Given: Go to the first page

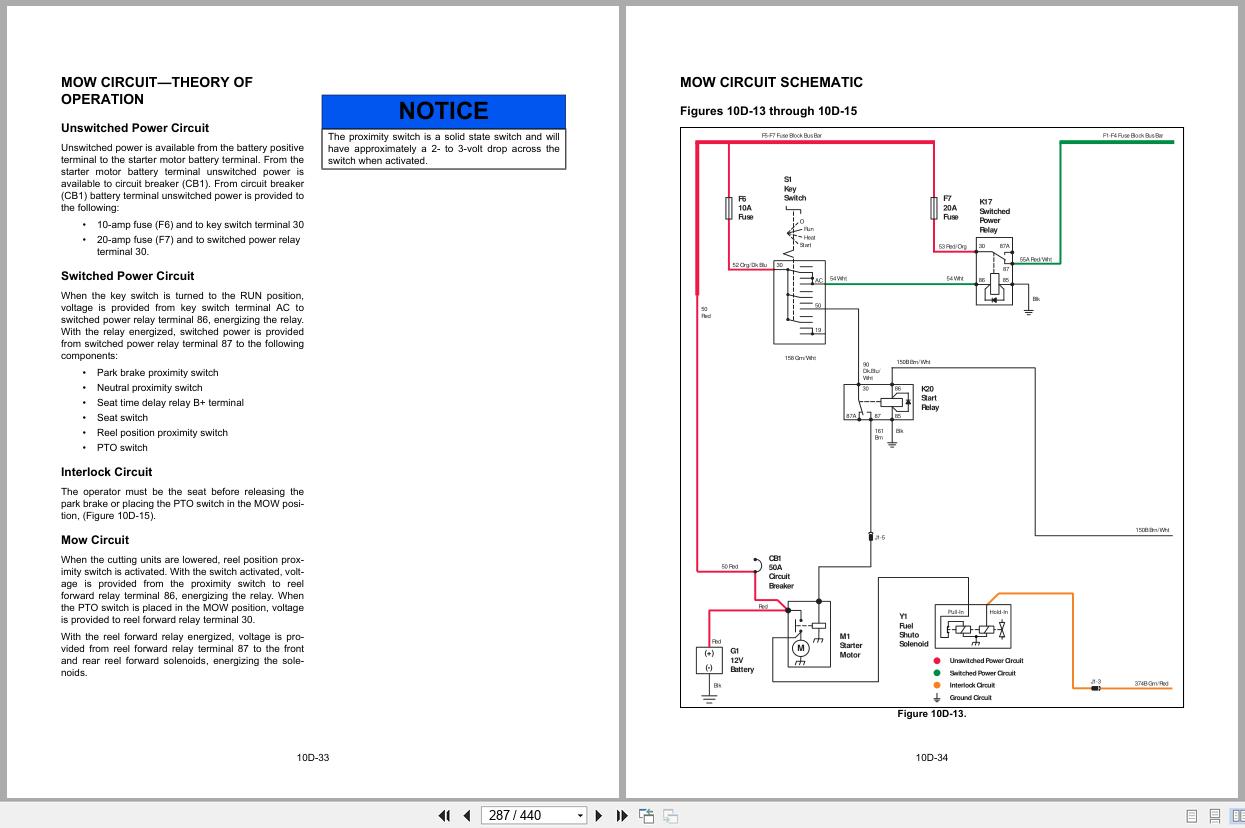Looking at the screenshot, I should [x=445, y=815].
